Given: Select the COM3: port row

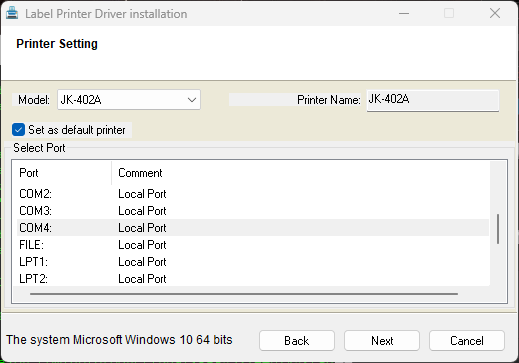Looking at the screenshot, I should (253, 211).
